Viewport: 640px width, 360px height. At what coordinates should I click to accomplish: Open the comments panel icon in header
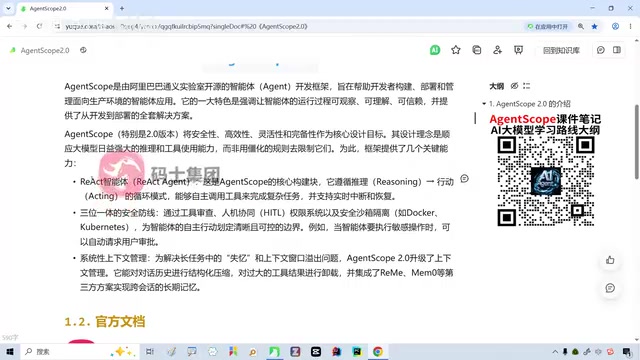pos(600,50)
